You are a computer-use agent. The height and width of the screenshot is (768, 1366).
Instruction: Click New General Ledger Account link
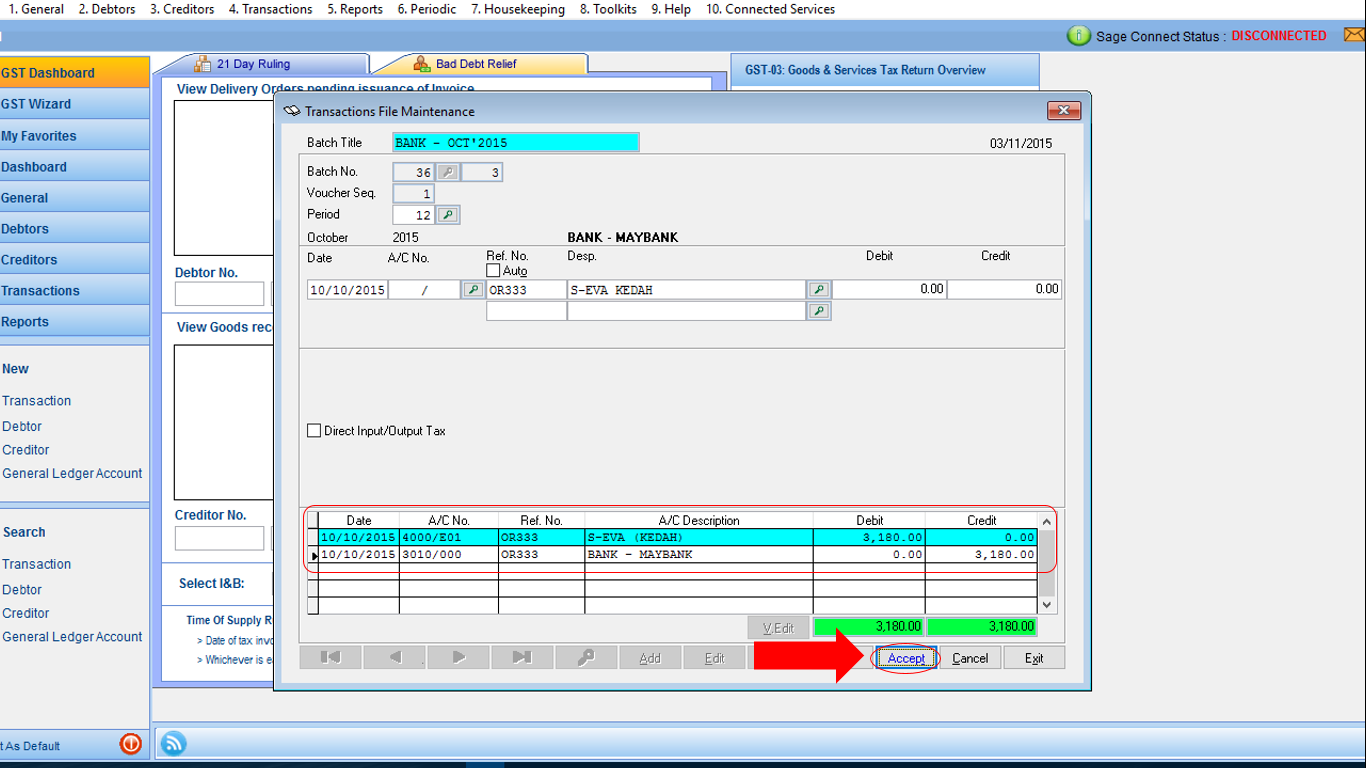point(72,473)
